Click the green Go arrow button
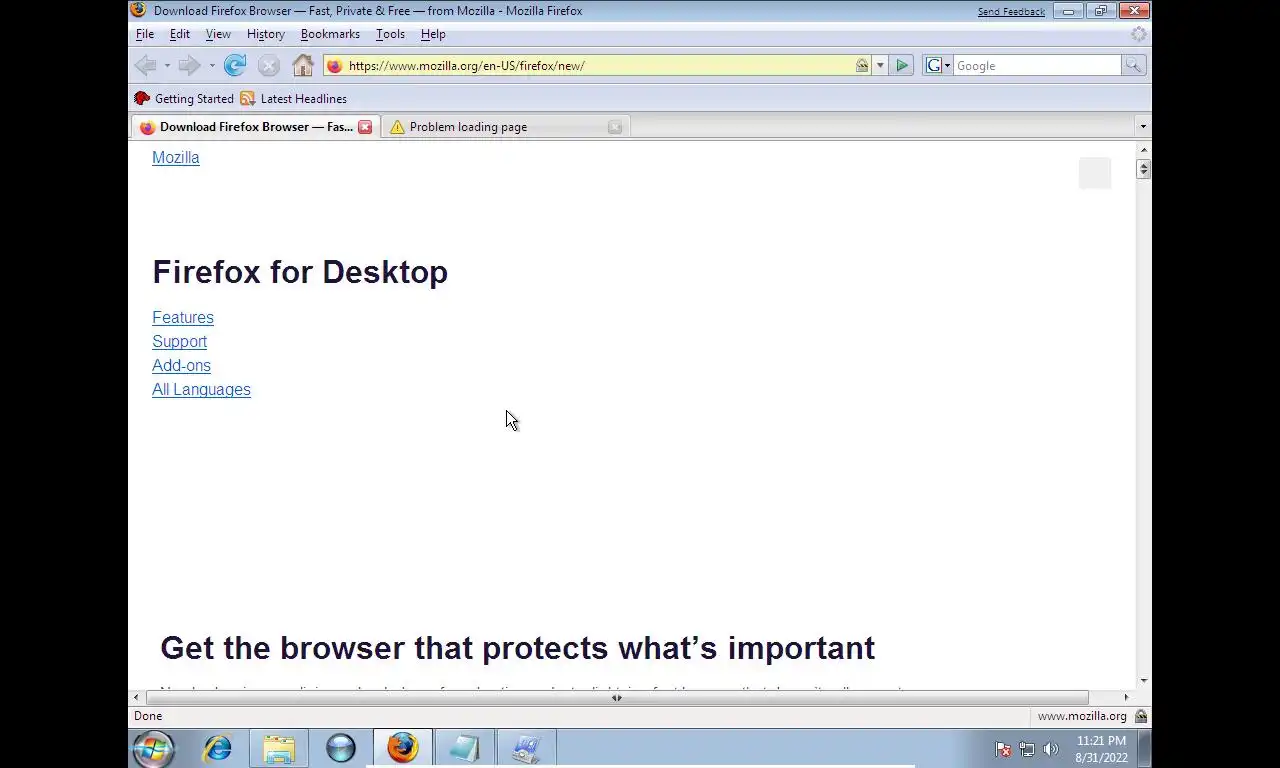This screenshot has height=768, width=1280. (902, 66)
